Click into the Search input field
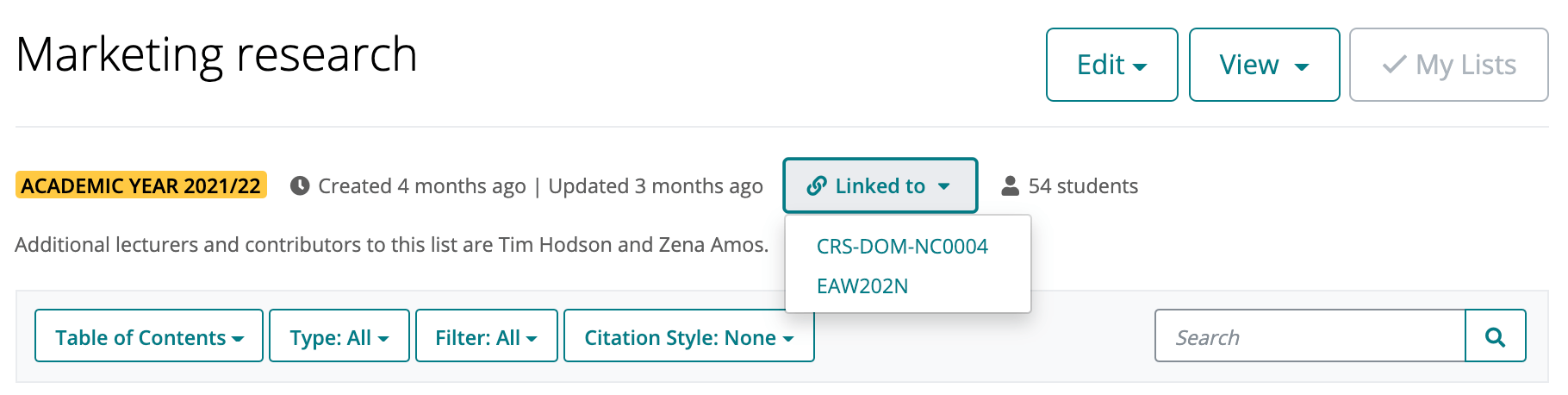The height and width of the screenshot is (395, 1568). tap(1310, 336)
